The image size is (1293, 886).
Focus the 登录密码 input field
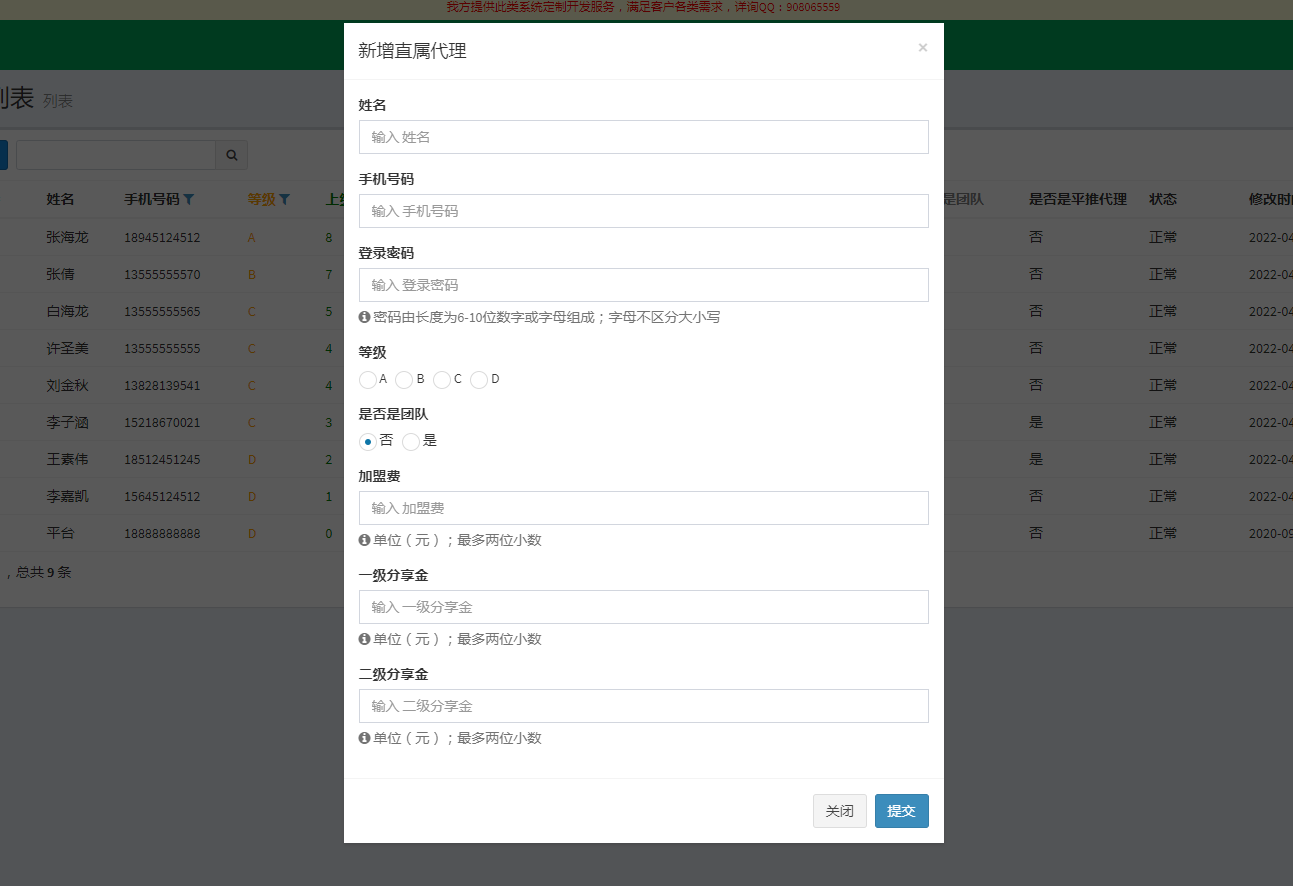[643, 285]
